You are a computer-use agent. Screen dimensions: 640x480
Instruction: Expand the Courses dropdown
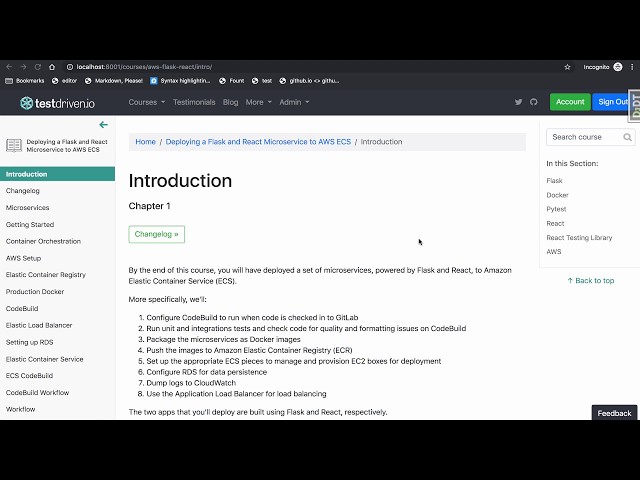coord(147,102)
